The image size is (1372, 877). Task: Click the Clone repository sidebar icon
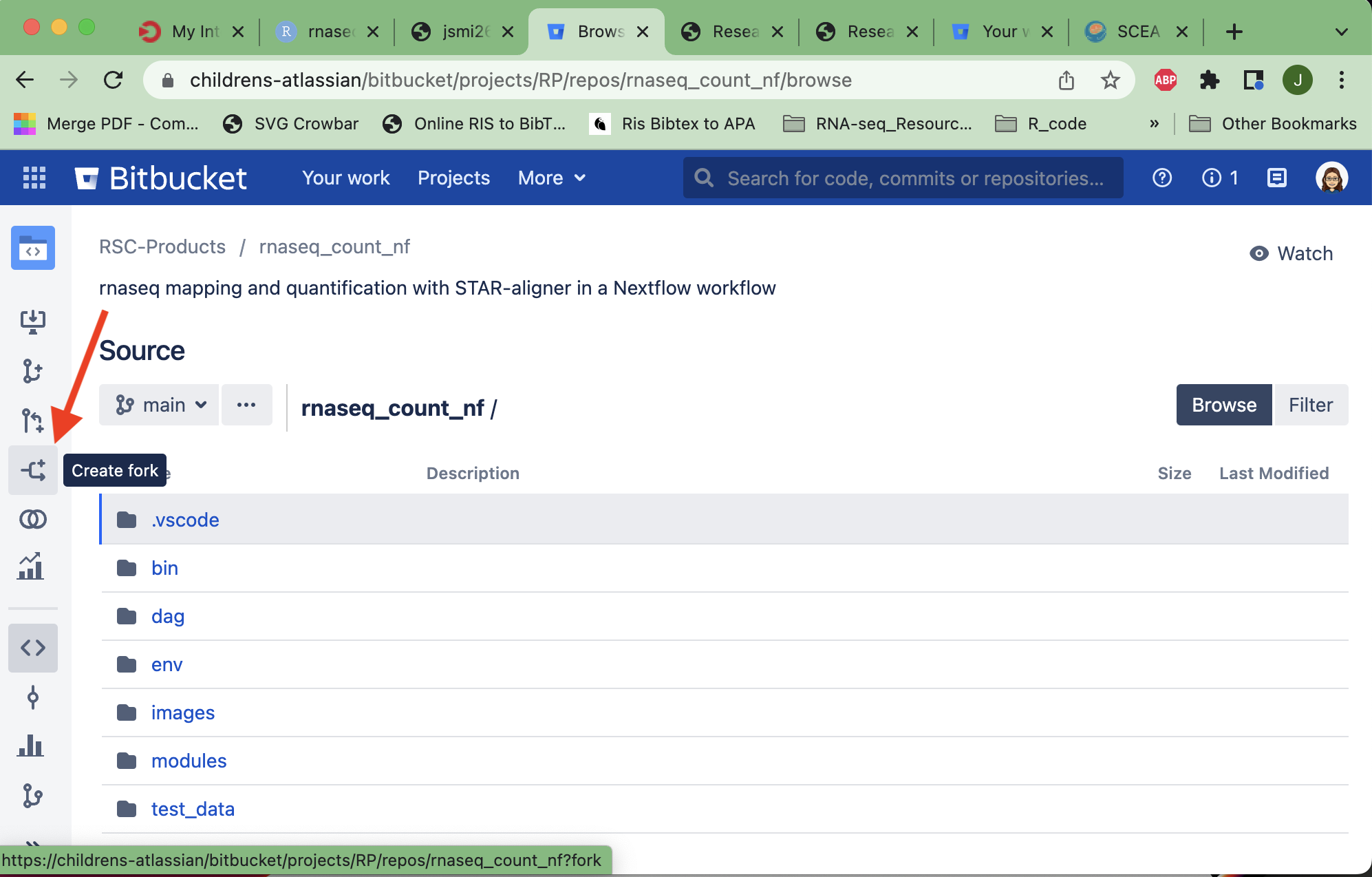33,321
